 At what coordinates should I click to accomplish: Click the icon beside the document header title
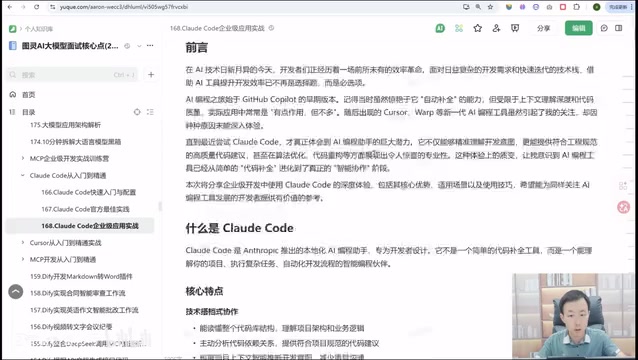(x=271, y=28)
